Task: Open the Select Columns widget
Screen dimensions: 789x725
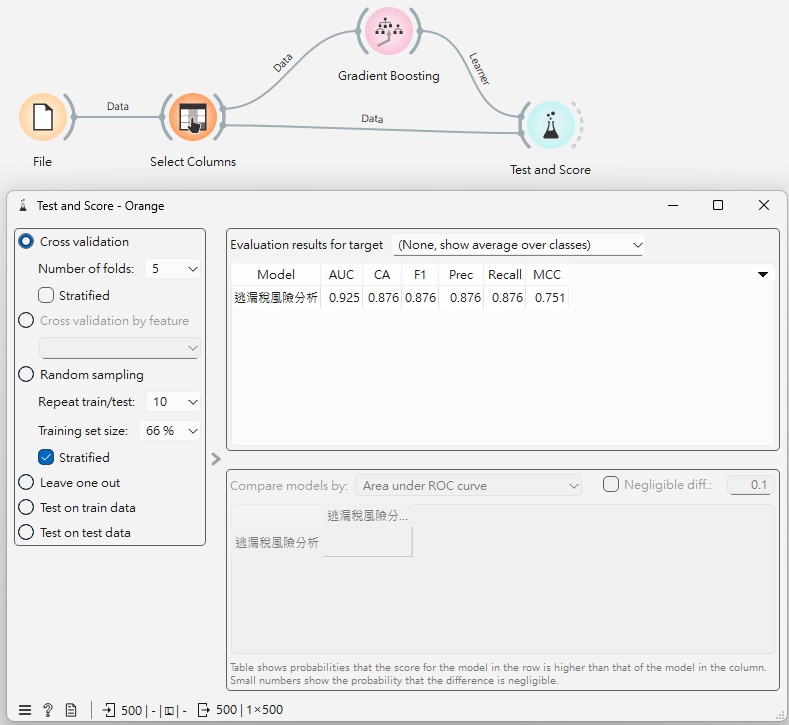Action: point(192,118)
